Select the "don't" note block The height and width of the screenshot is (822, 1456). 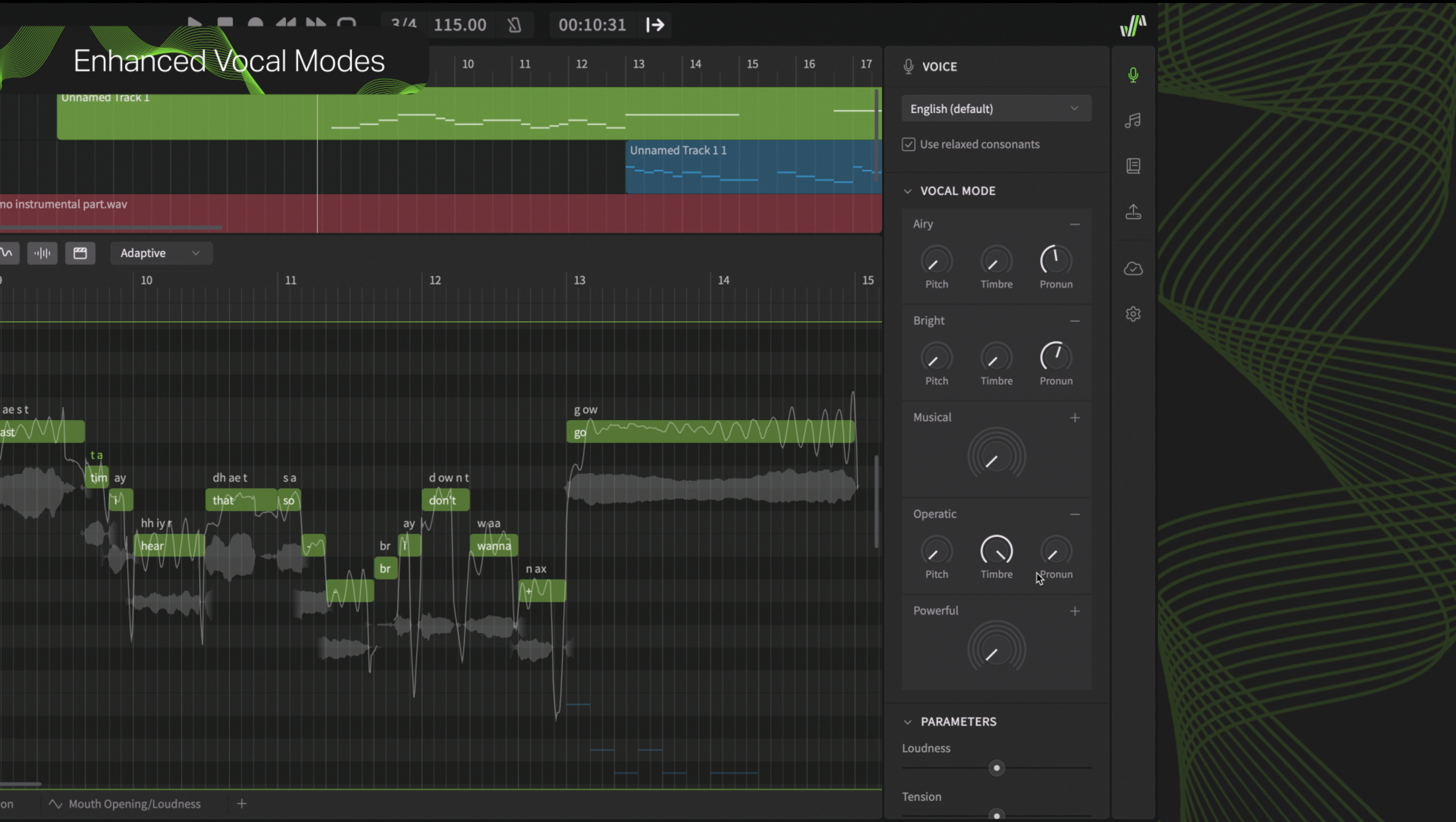click(445, 500)
